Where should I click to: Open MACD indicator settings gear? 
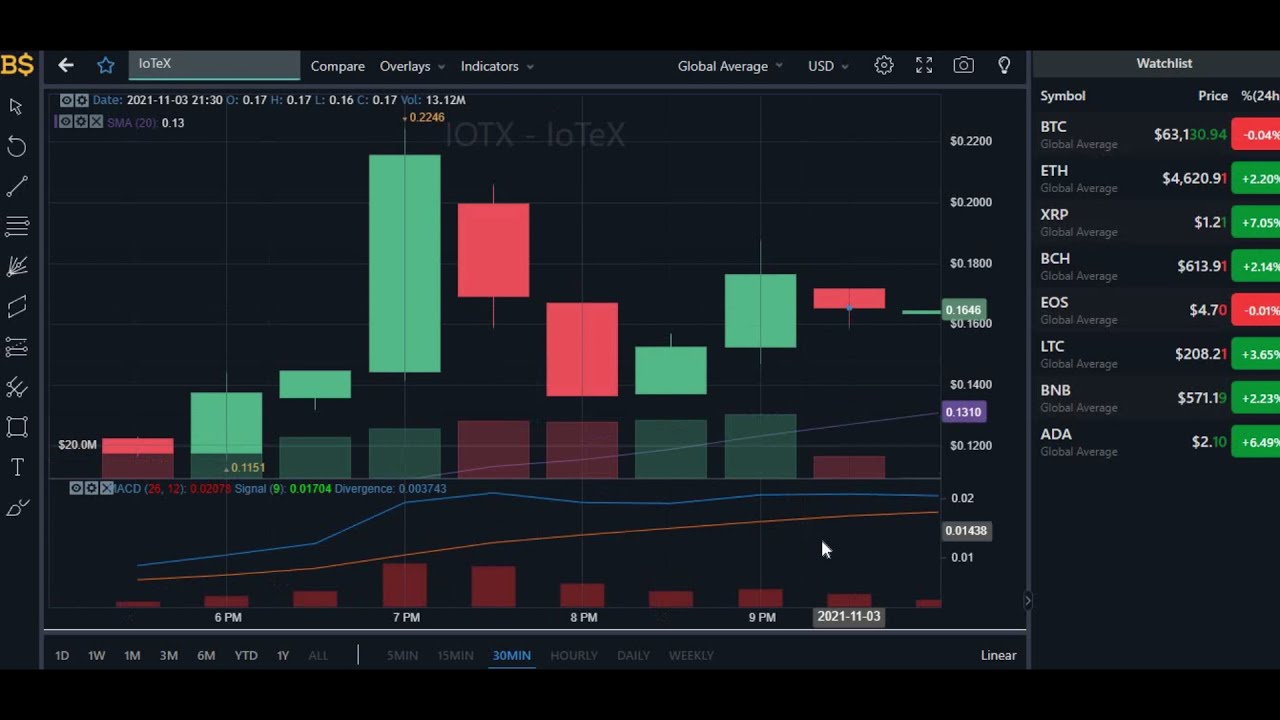pos(91,488)
